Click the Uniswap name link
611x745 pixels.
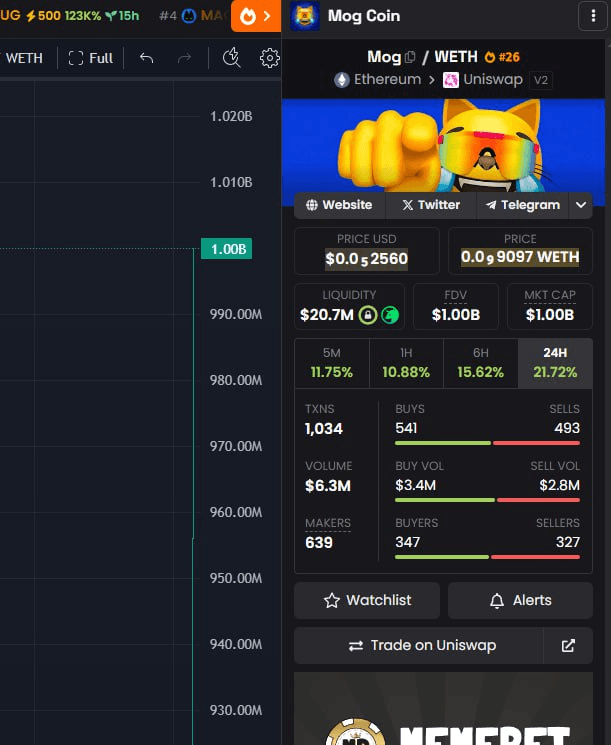(x=493, y=79)
